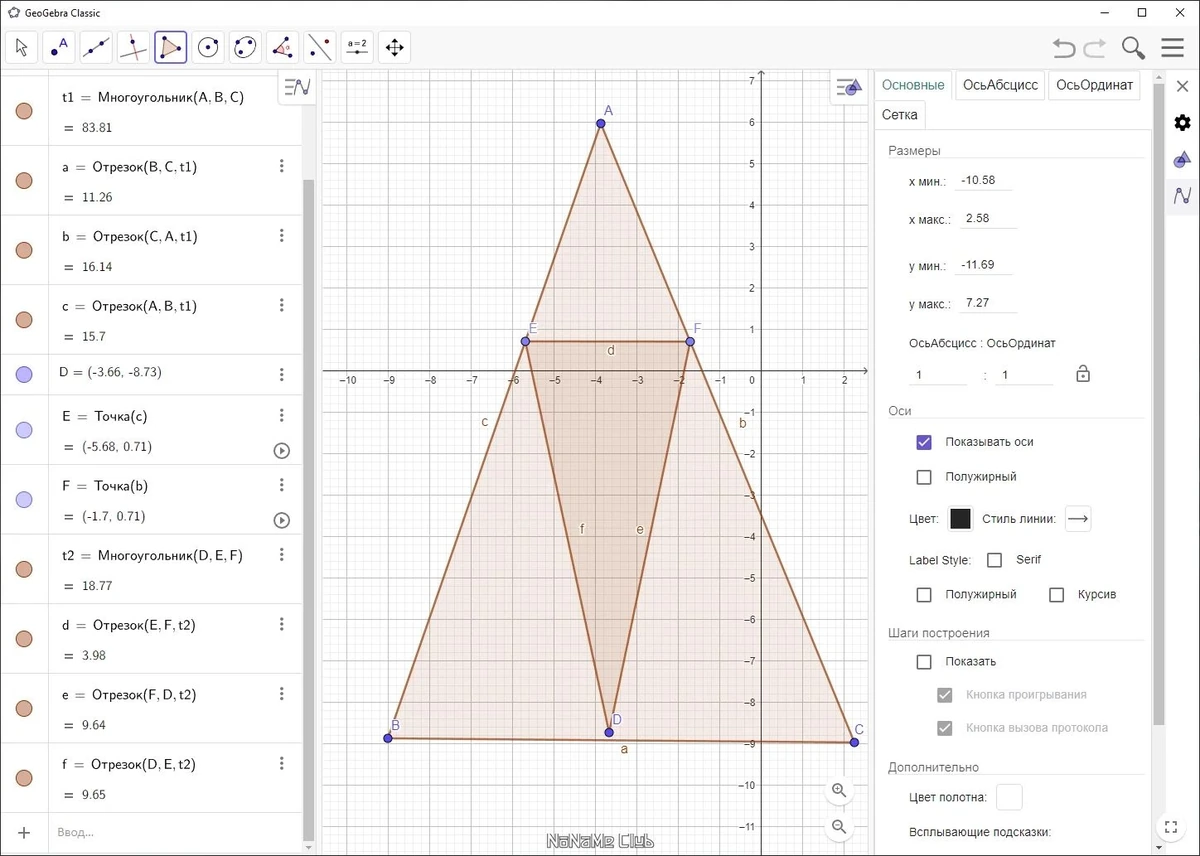Click the Ввод... input bar
Viewport: 1200px width, 856px height.
click(x=175, y=832)
